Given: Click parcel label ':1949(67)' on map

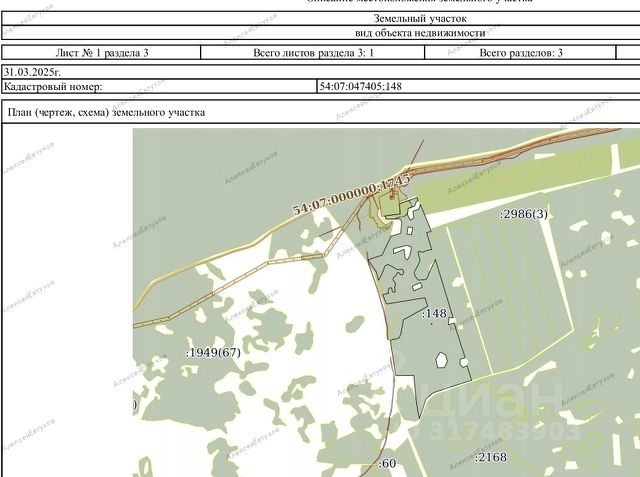Looking at the screenshot, I should 213,353.
